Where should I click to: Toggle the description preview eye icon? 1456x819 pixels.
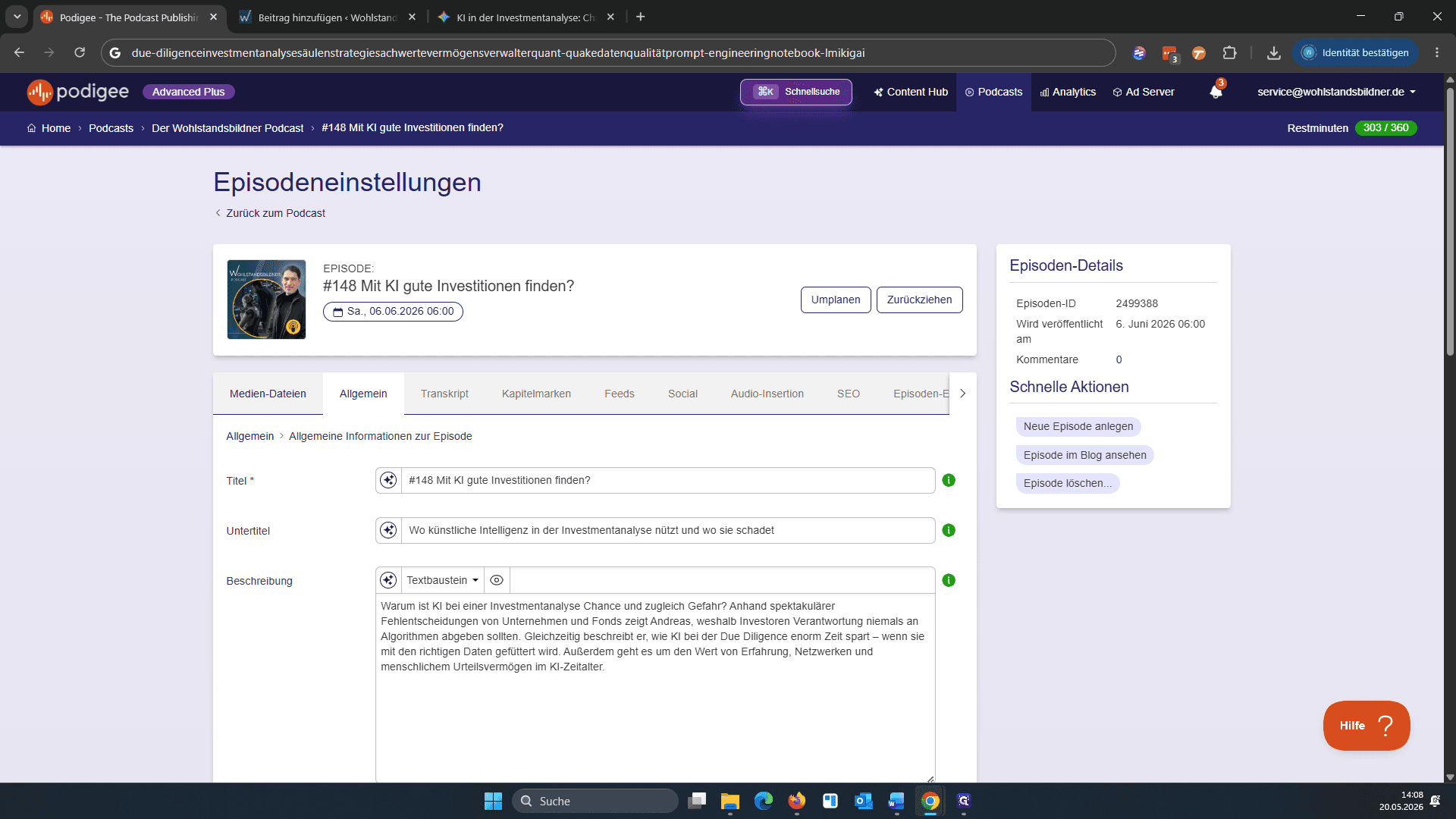click(497, 580)
